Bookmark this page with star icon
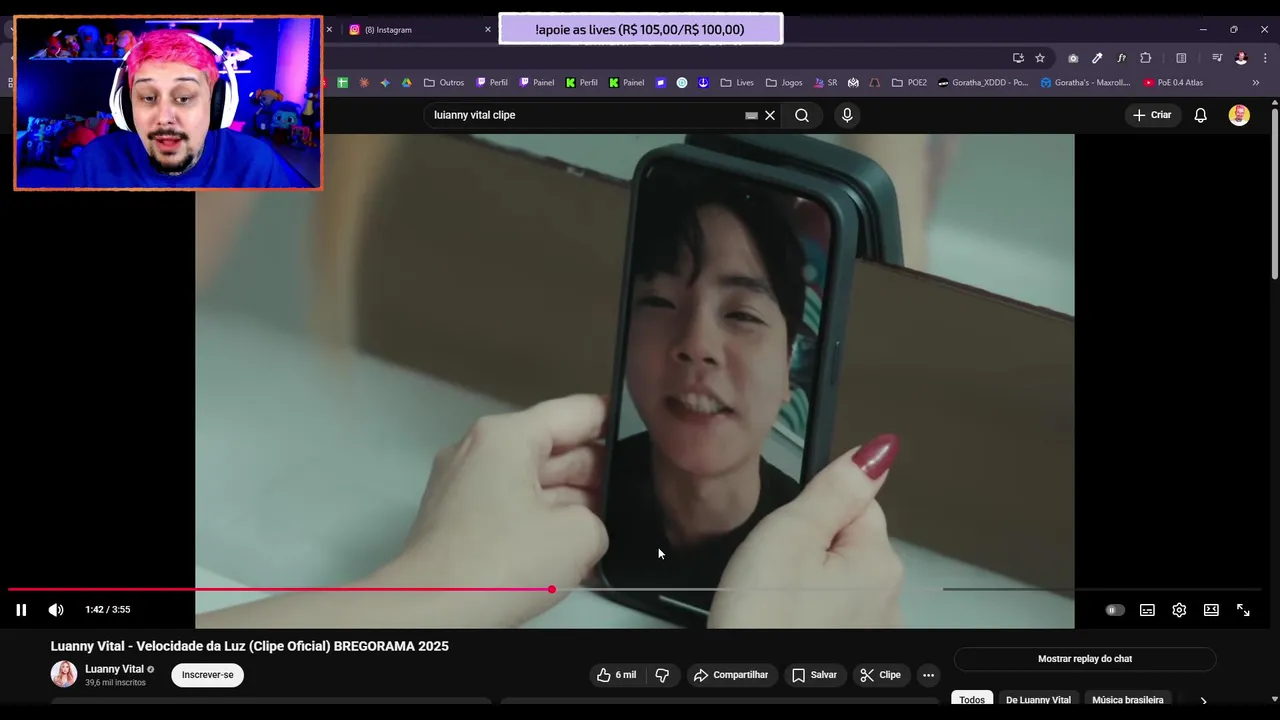Screen dimensions: 1280x720 (1040, 58)
